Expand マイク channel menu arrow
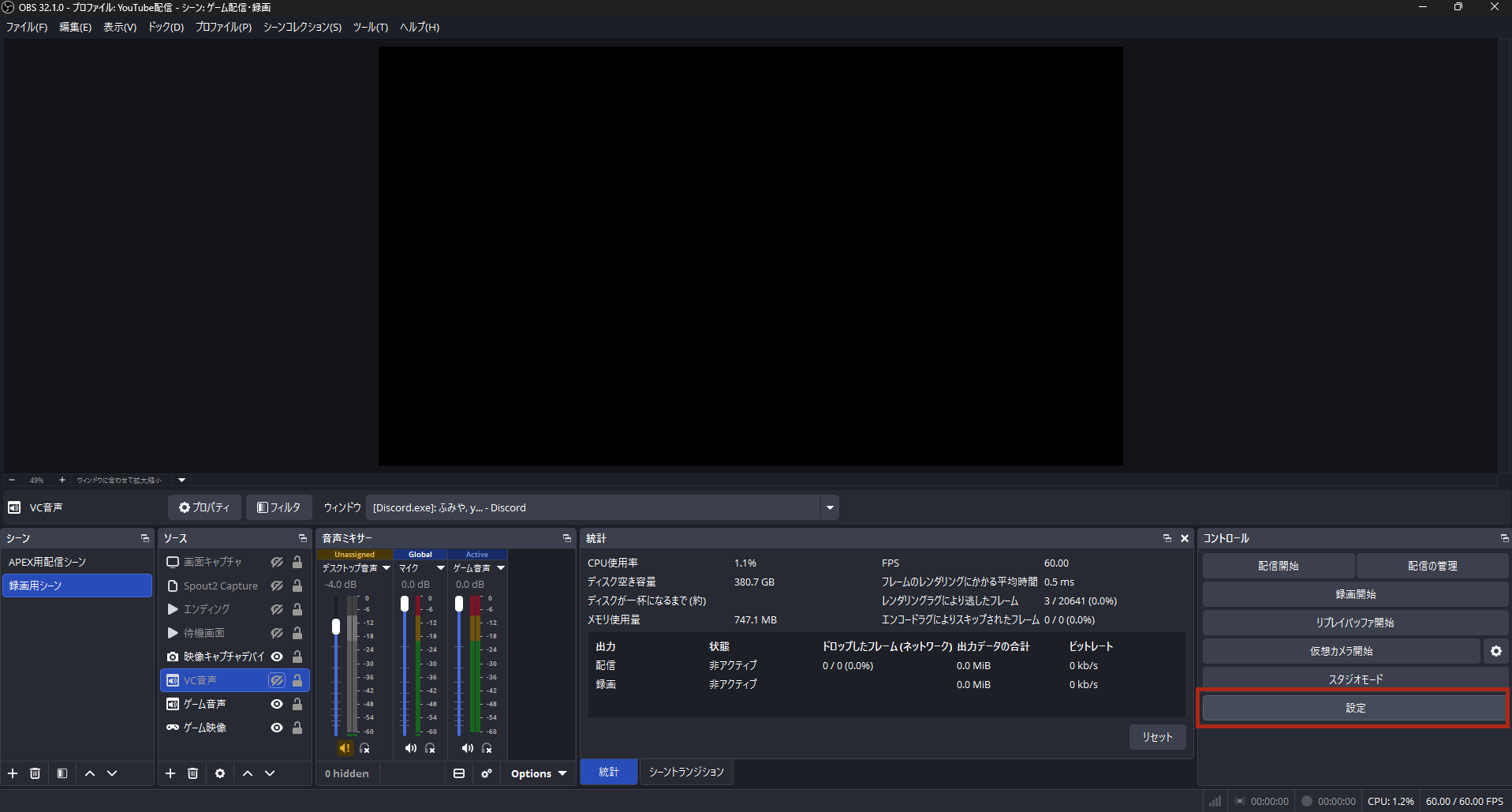Viewport: 1512px width, 812px height. point(441,568)
